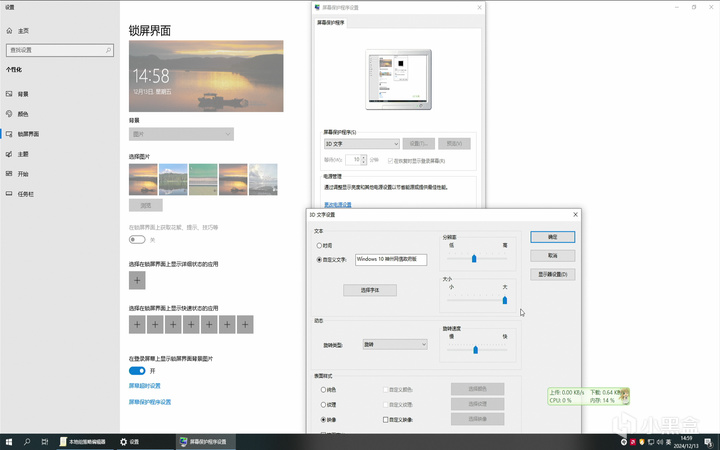Image resolution: width=720 pixels, height=450 pixels.
Task: Decrease wait minutes with spinner down arrow
Action: 364,162
